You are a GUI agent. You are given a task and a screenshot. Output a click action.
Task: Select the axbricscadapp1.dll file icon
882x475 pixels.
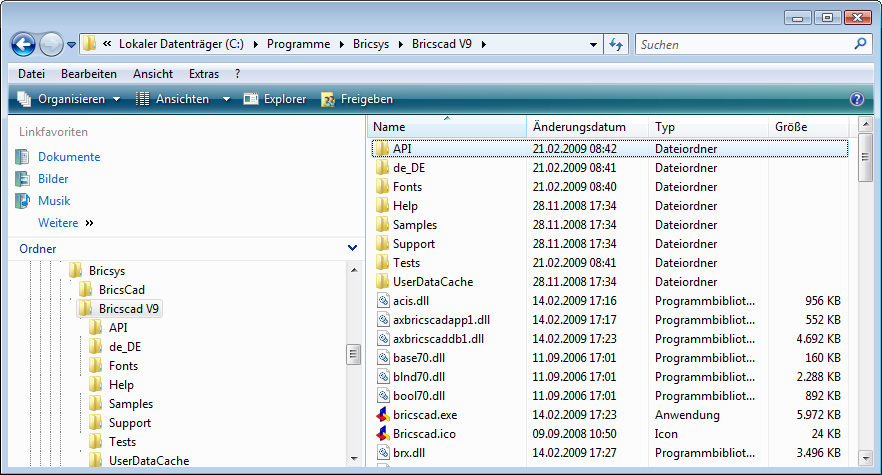(383, 320)
